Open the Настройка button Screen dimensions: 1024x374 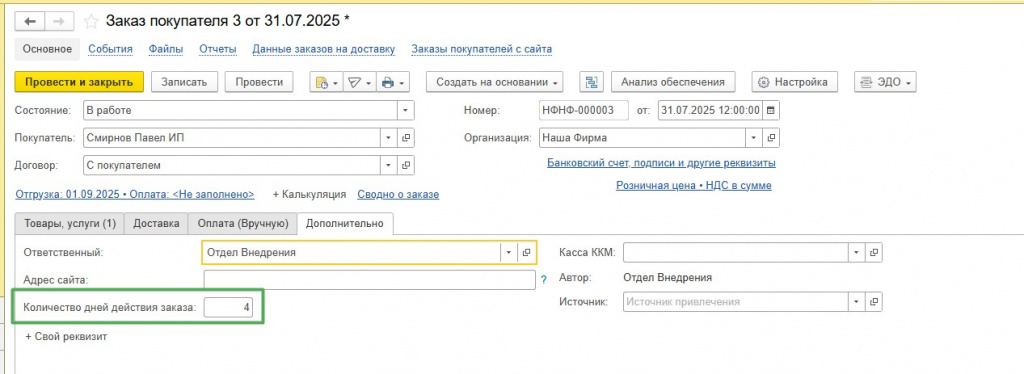[x=794, y=82]
